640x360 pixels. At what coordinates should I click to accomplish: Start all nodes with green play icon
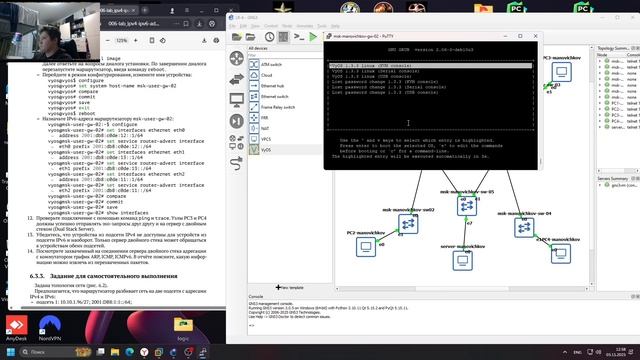coord(313,37)
